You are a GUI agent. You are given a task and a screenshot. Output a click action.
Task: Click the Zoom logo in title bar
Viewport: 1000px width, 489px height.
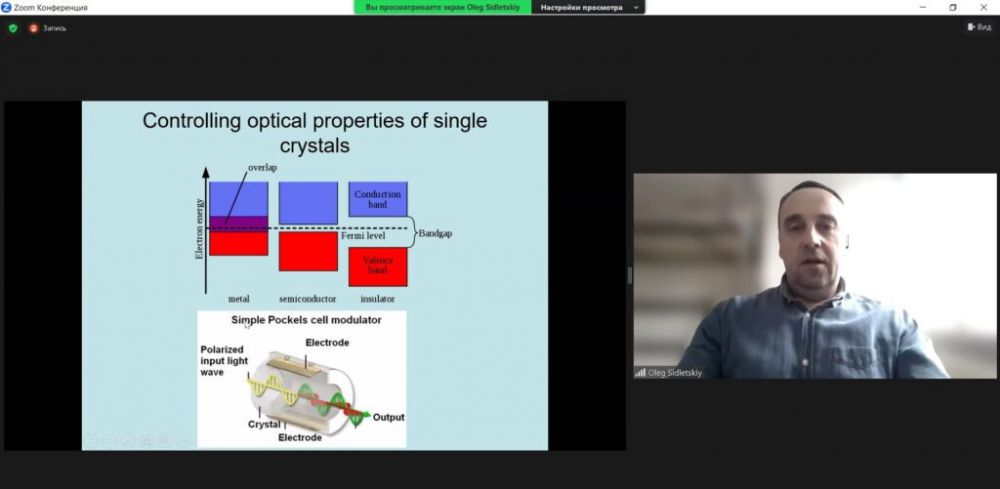tap(6, 7)
